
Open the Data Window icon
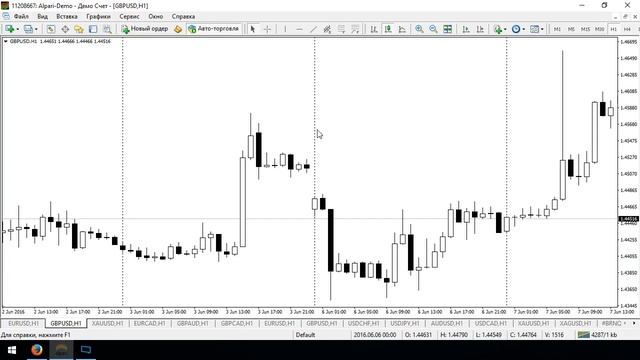pos(65,29)
